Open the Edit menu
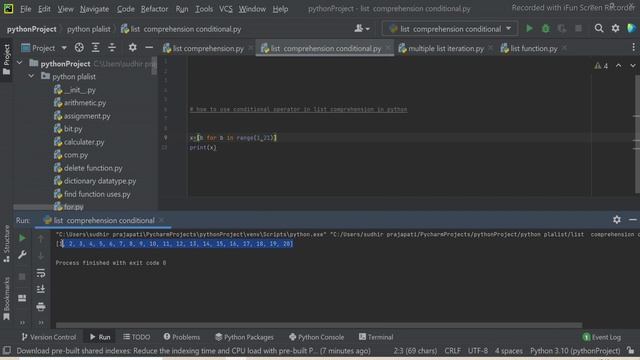Image resolution: width=640 pixels, height=360 pixels. pyautogui.click(x=44, y=9)
